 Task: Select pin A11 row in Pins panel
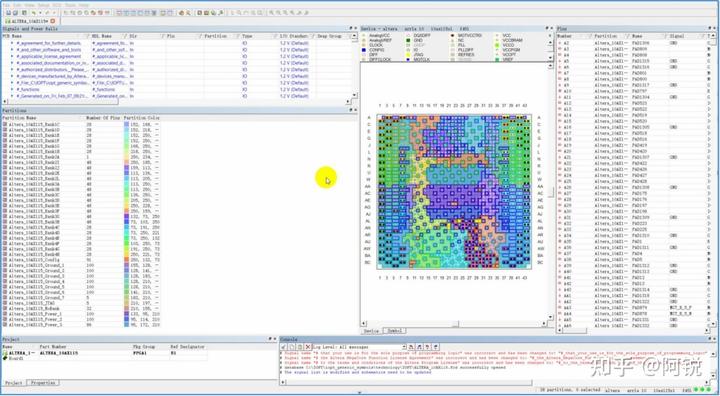coord(634,97)
